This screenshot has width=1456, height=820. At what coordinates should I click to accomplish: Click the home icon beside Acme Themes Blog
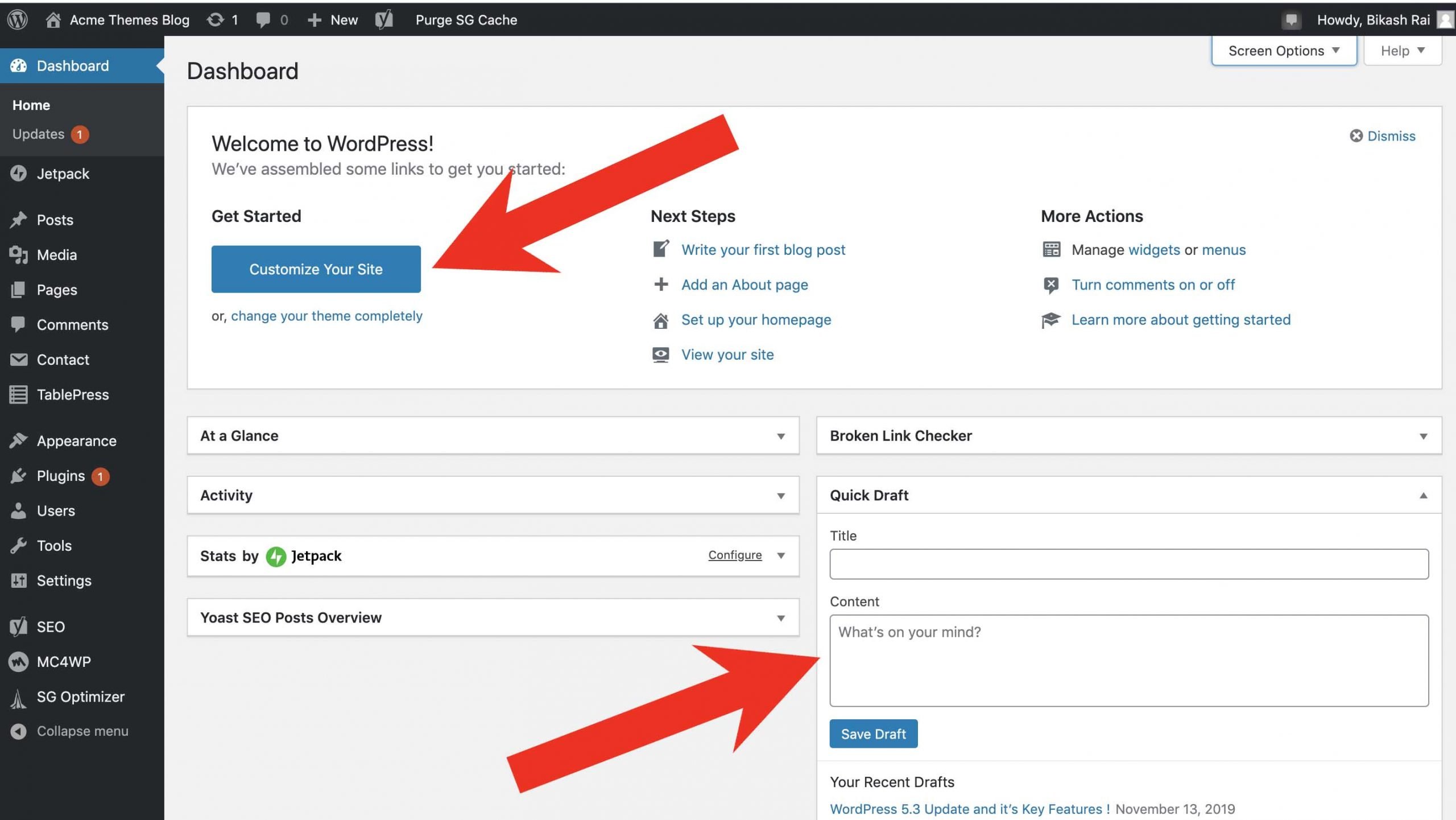pyautogui.click(x=53, y=20)
